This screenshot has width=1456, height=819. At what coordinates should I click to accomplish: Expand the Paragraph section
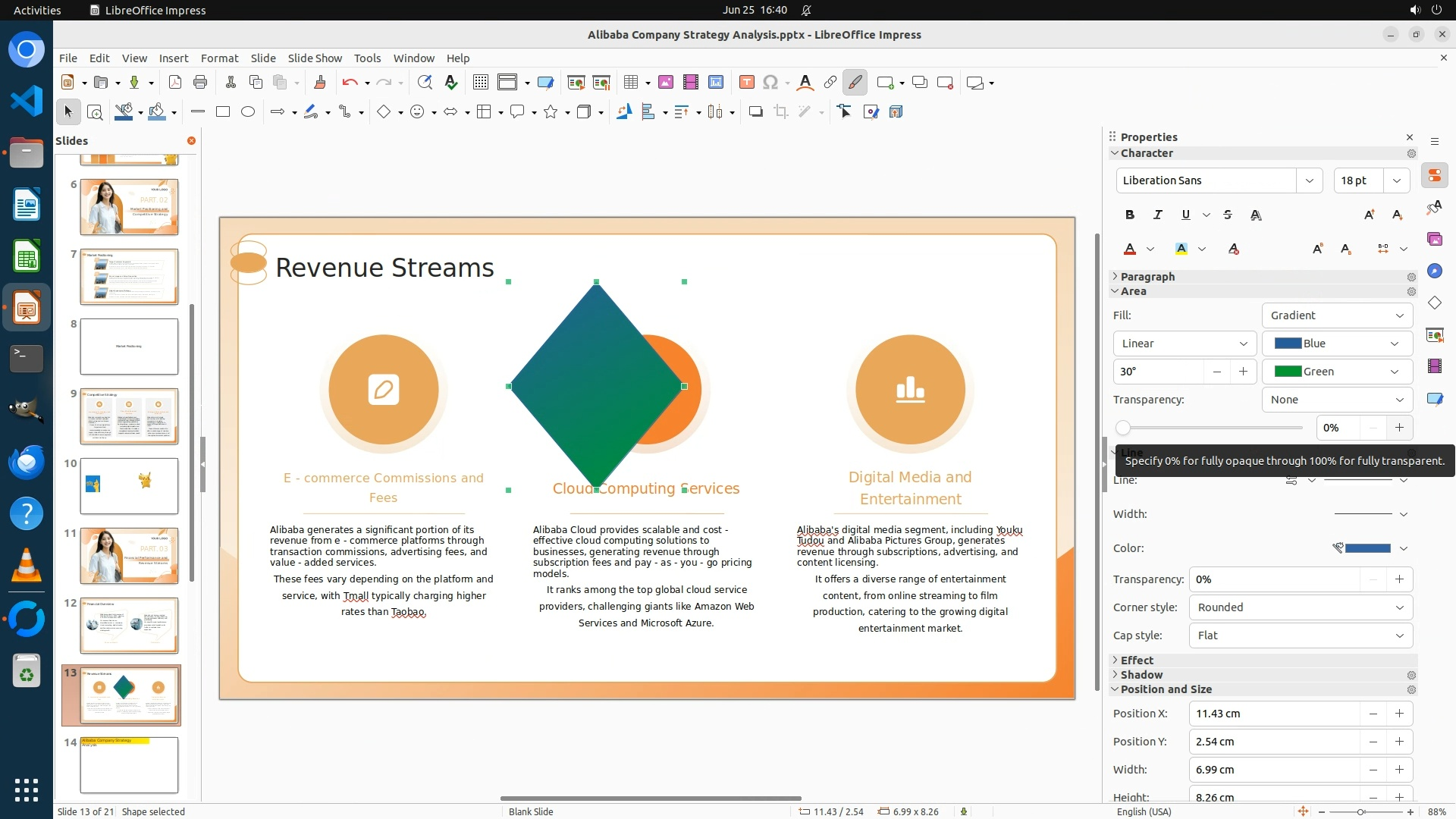pyautogui.click(x=1147, y=277)
